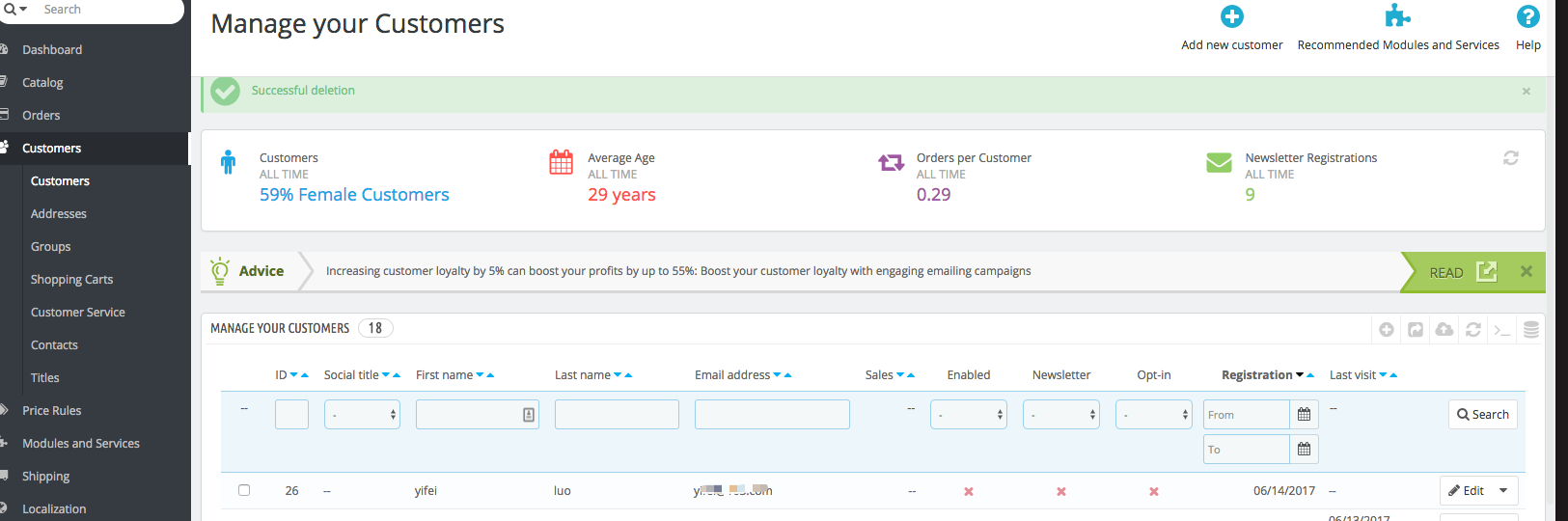The width and height of the screenshot is (1568, 521).
Task: Refresh the customer statistics panel
Action: (x=1510, y=158)
